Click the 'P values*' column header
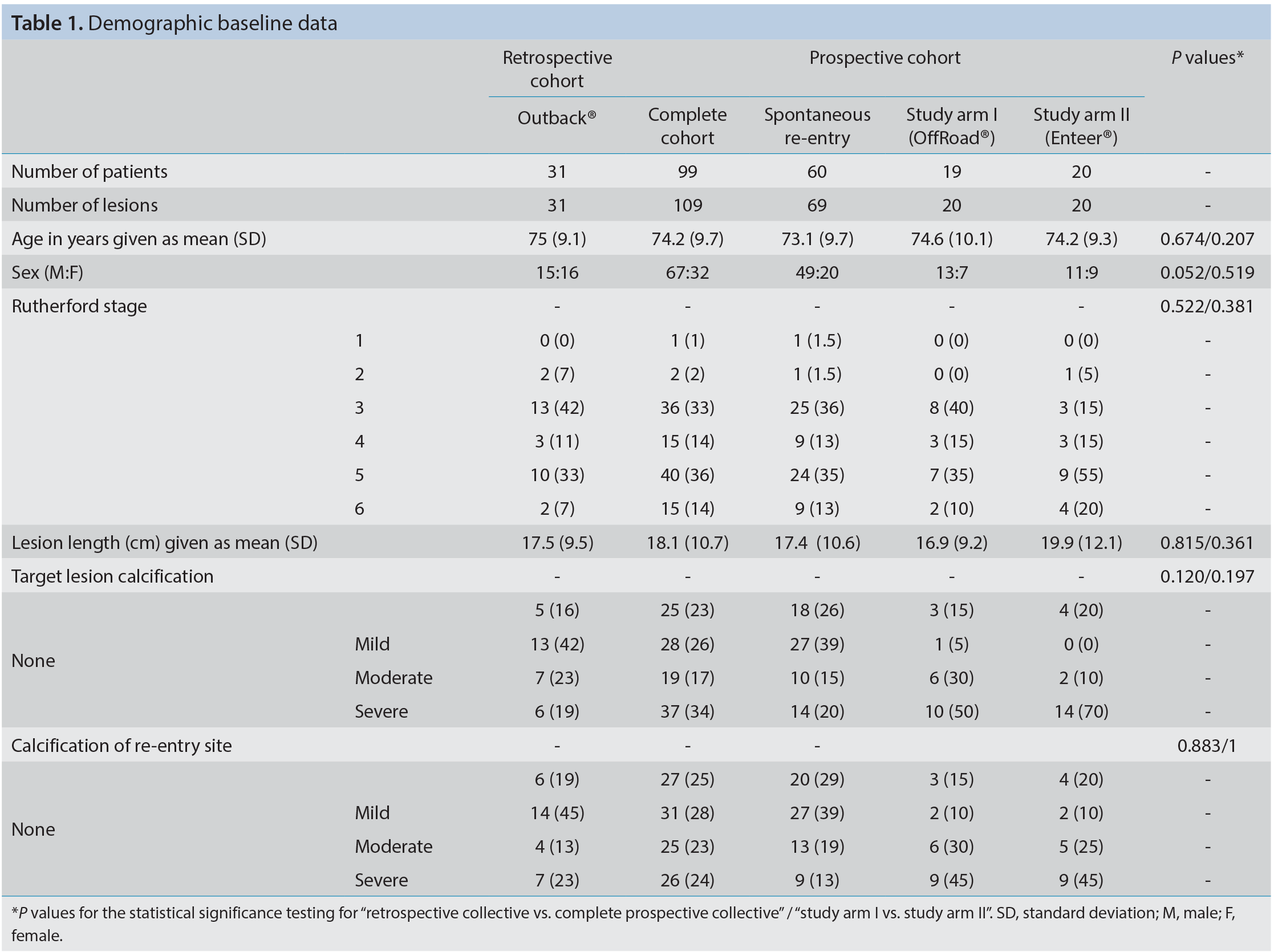The image size is (1274, 952). tap(1207, 58)
